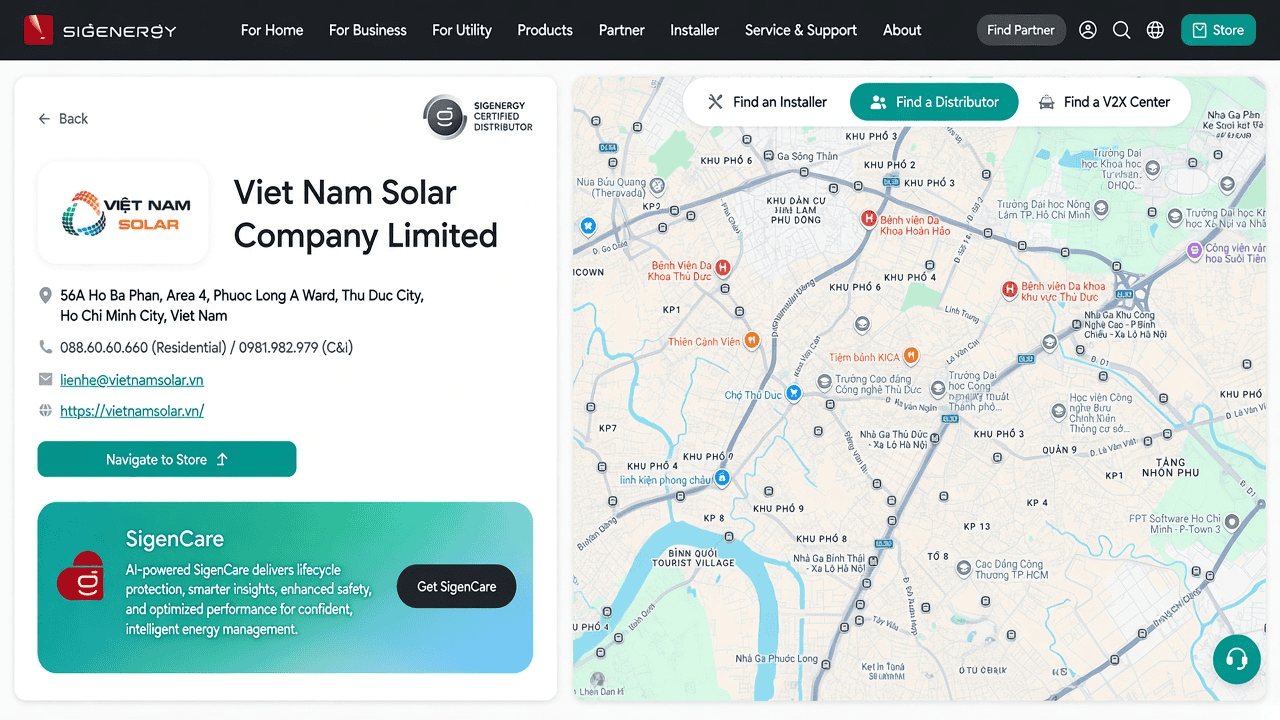Open the customer support headset chat icon
Image resolution: width=1280 pixels, height=720 pixels.
pos(1236,660)
